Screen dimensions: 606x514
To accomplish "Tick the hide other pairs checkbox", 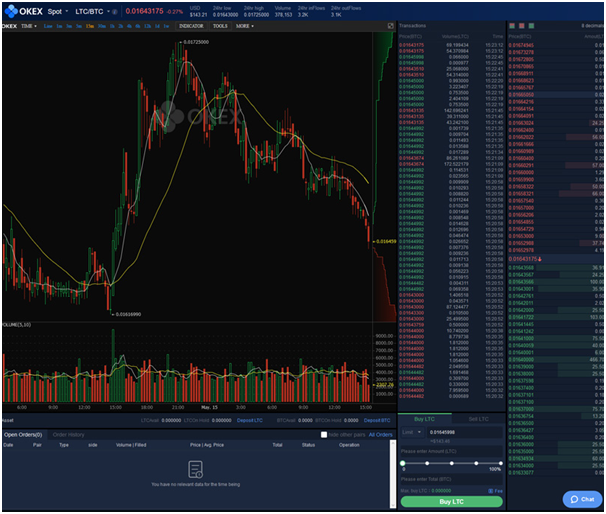I will (324, 435).
